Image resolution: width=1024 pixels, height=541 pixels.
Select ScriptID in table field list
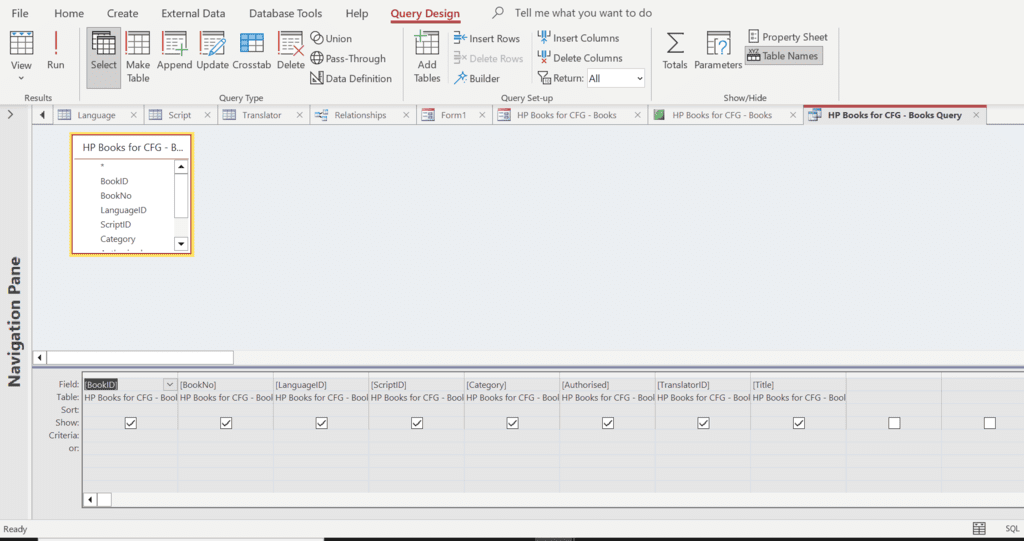(116, 224)
